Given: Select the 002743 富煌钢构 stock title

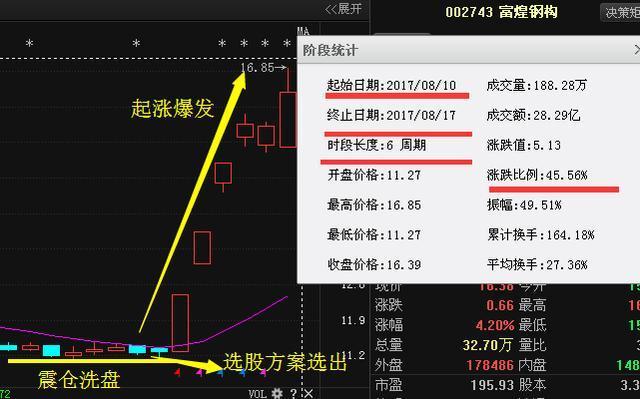Looking at the screenshot, I should click(501, 12).
